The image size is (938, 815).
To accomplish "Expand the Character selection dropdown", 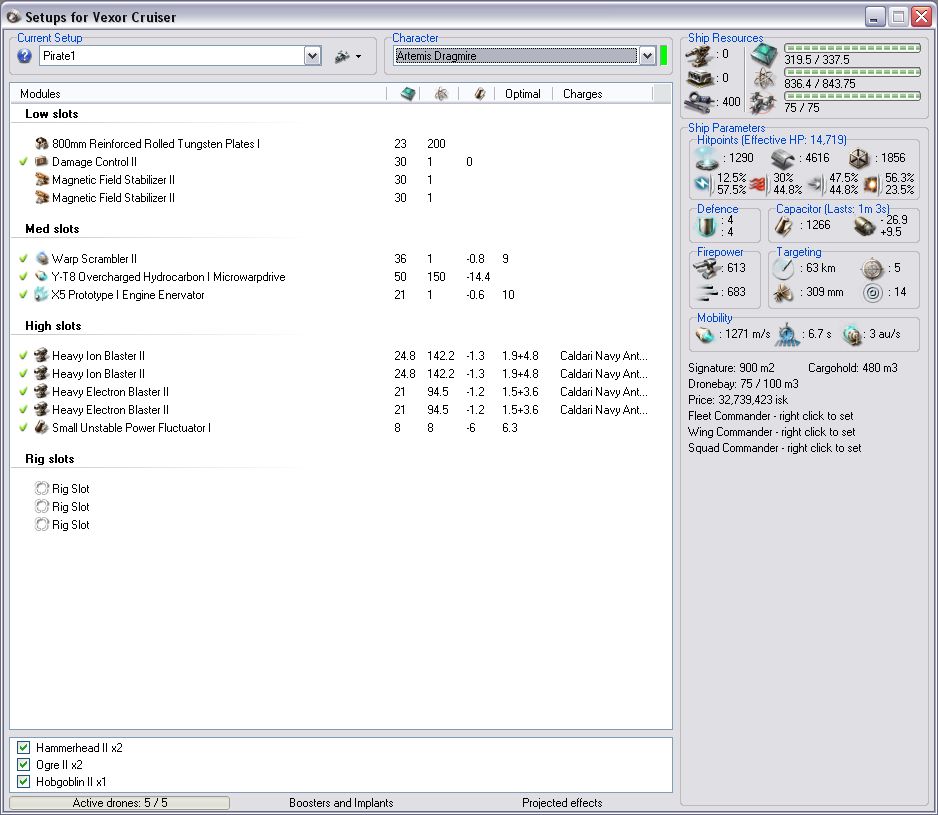I will (647, 56).
